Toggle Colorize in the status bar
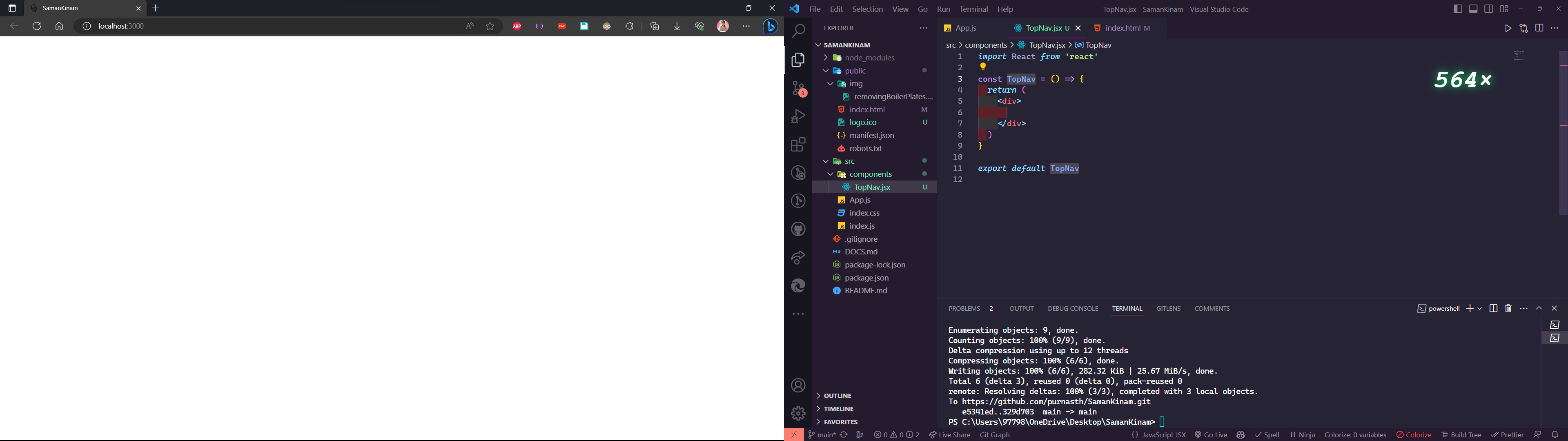This screenshot has width=1568, height=441. [x=1414, y=435]
